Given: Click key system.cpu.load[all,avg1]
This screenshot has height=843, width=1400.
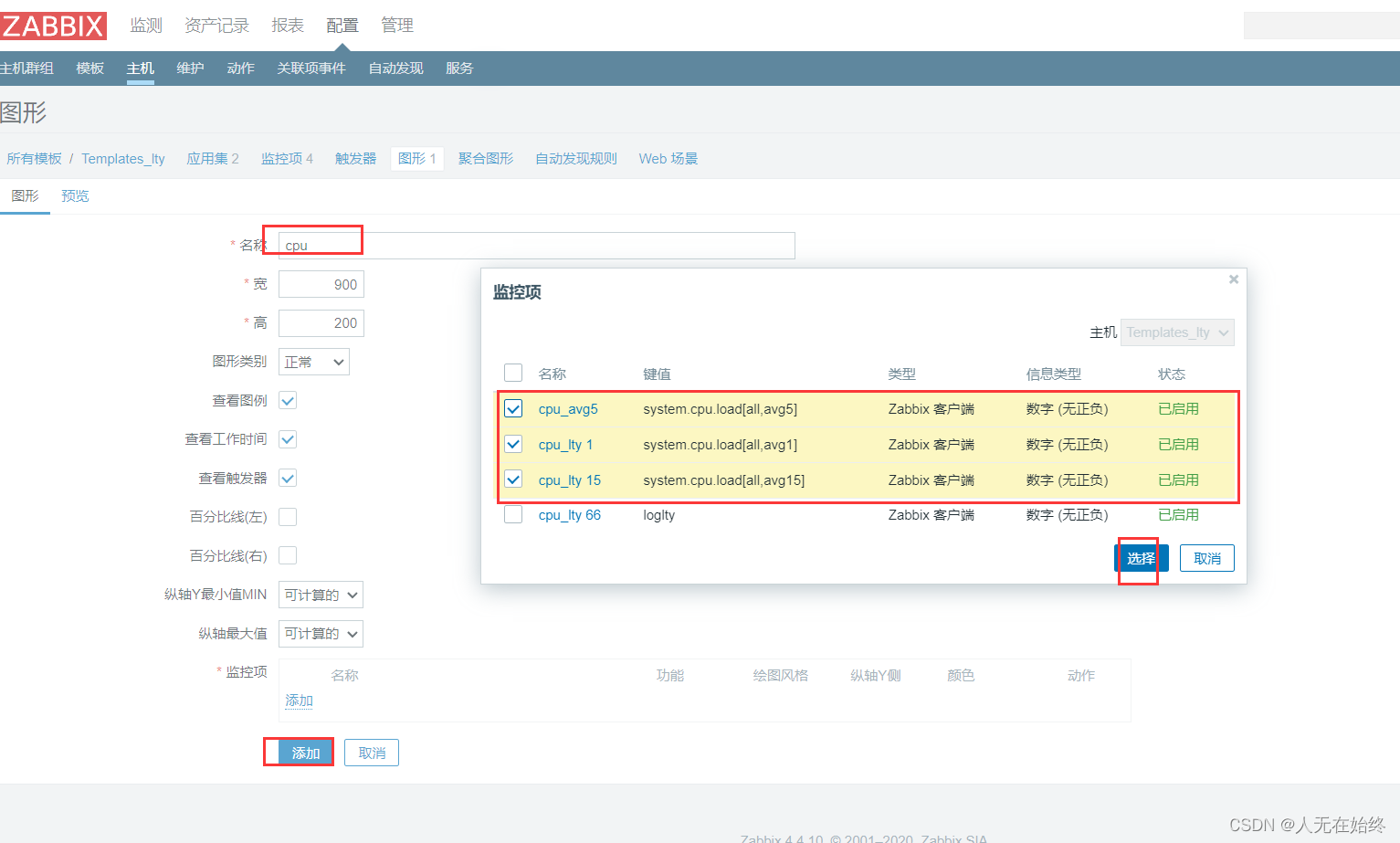Looking at the screenshot, I should pyautogui.click(x=721, y=445).
